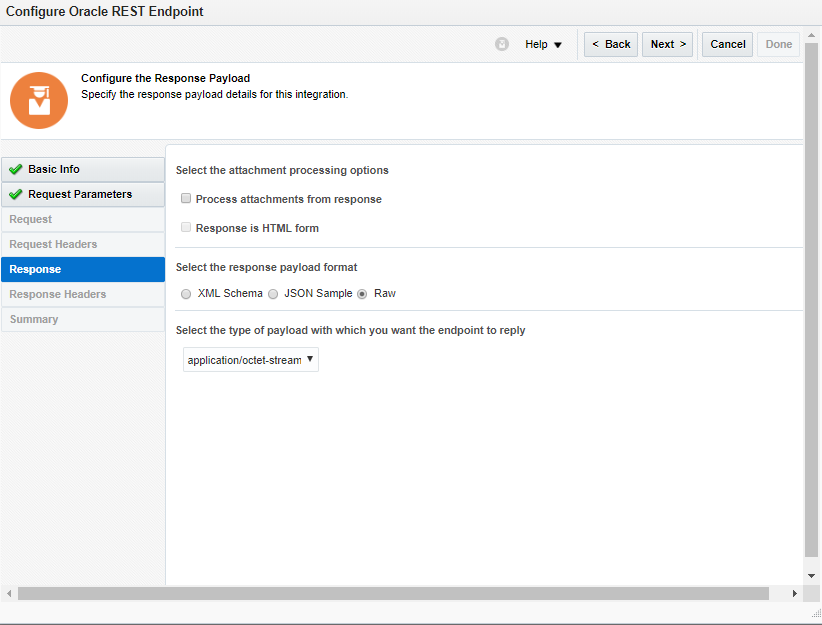Open the Summary step
The width and height of the screenshot is (822, 625).
[x=83, y=319]
